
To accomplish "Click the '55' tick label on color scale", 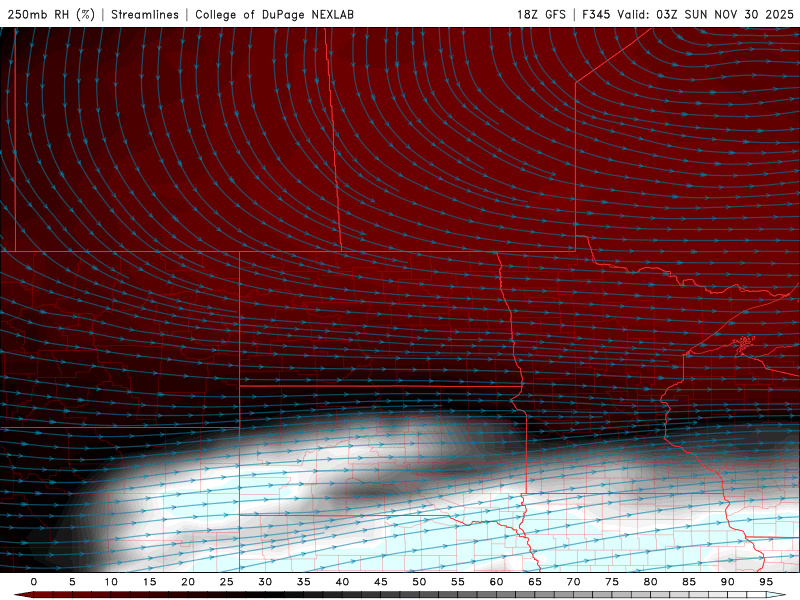I will [458, 582].
